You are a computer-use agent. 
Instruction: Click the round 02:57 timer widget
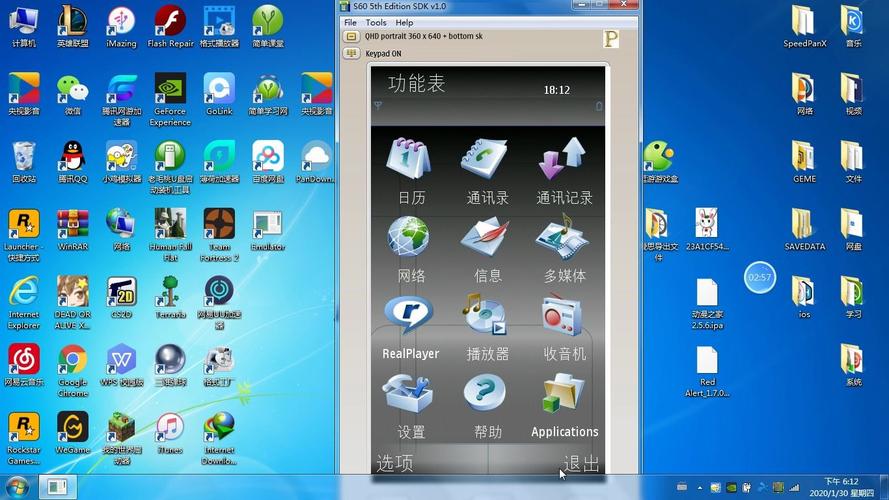pos(760,277)
